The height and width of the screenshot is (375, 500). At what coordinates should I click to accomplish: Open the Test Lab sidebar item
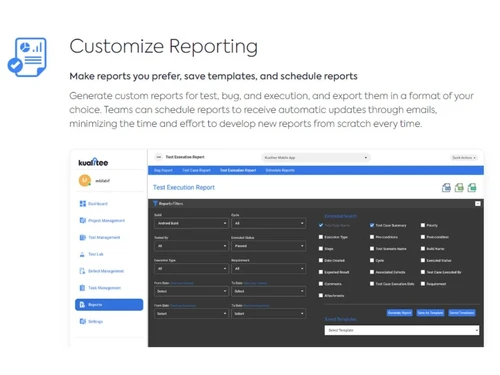click(92, 254)
